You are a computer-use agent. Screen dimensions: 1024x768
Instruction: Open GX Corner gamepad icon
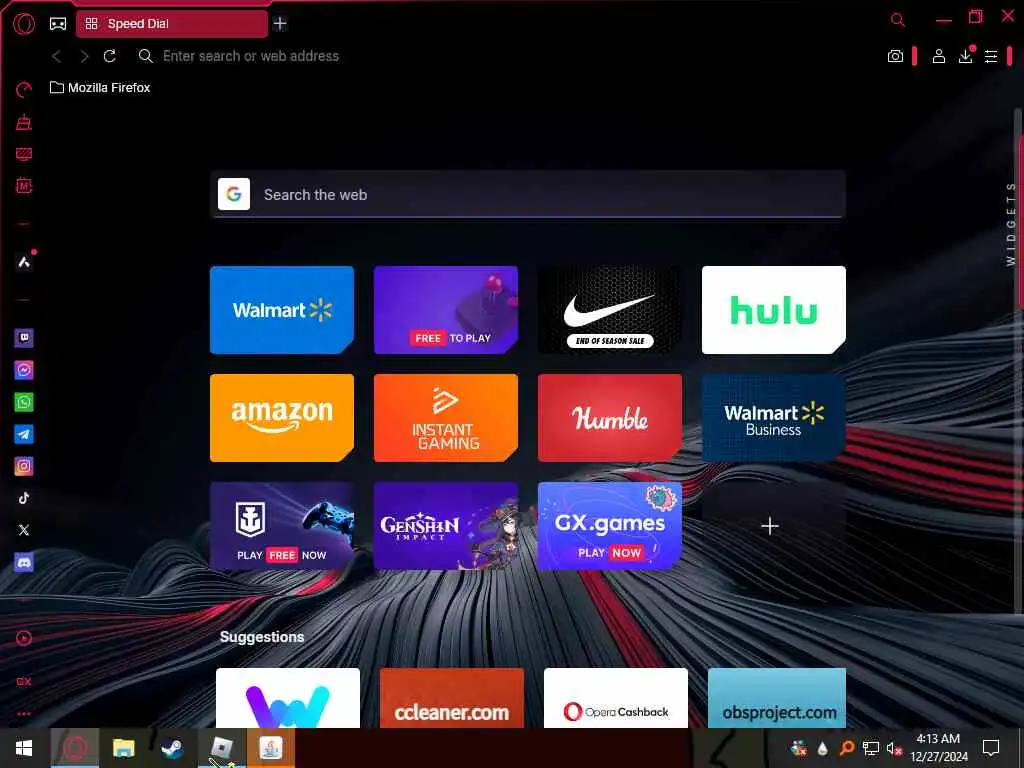[x=58, y=24]
